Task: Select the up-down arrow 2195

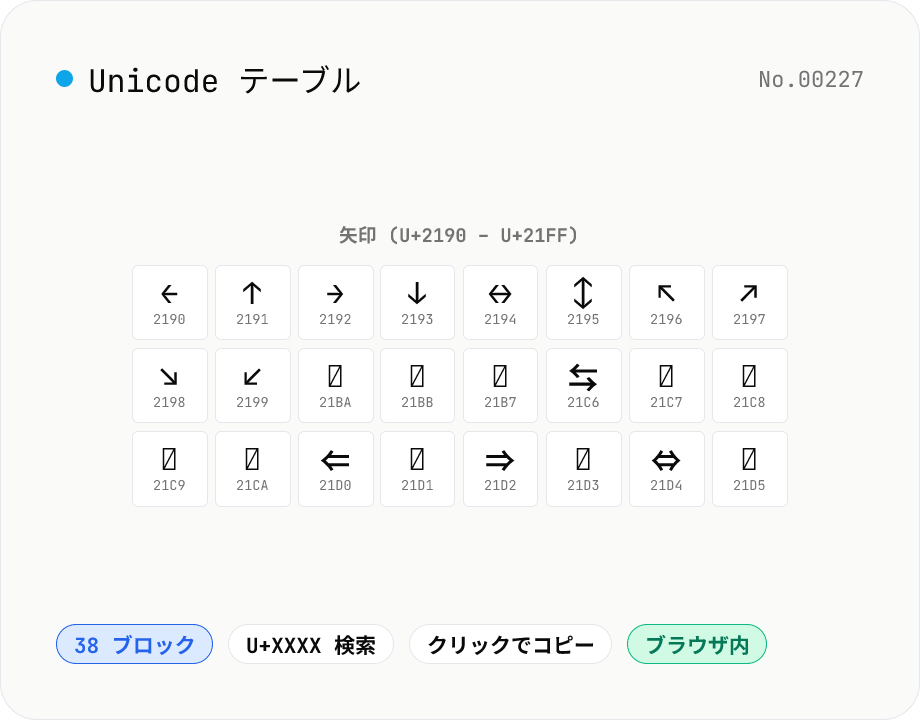Action: coord(583,302)
